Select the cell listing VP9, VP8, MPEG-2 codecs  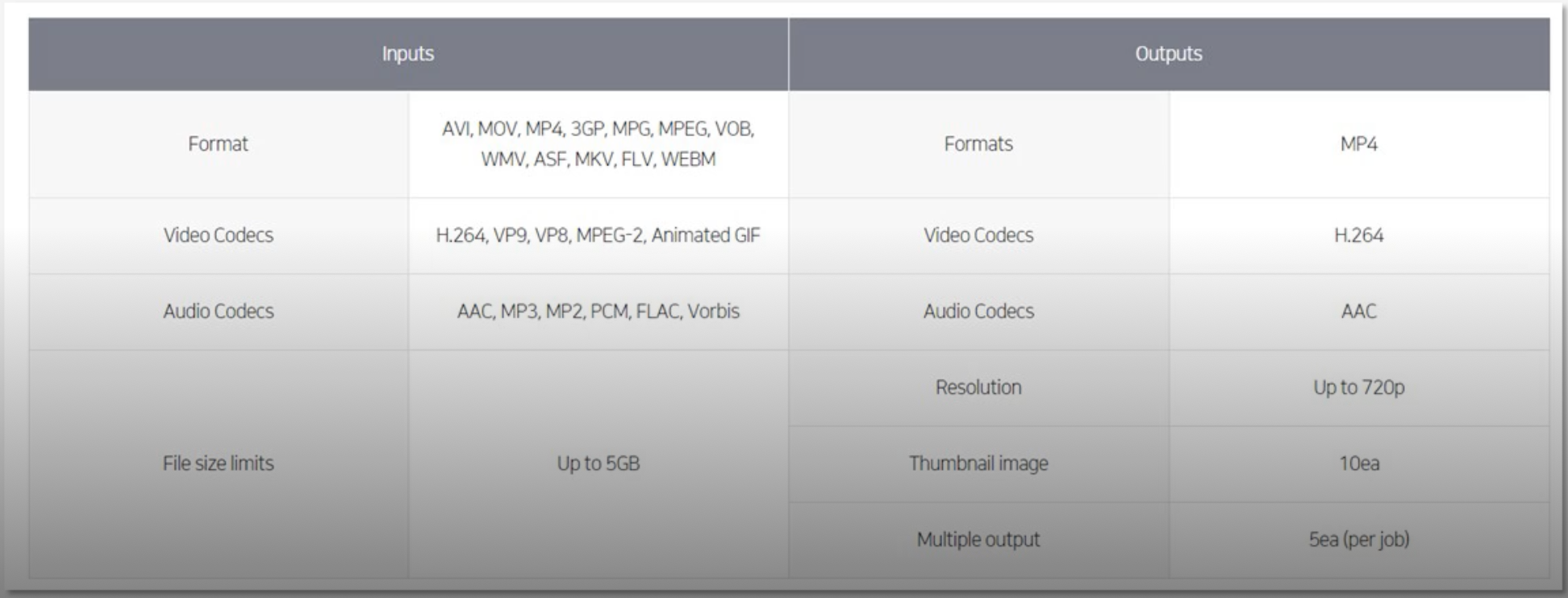pyautogui.click(x=598, y=235)
